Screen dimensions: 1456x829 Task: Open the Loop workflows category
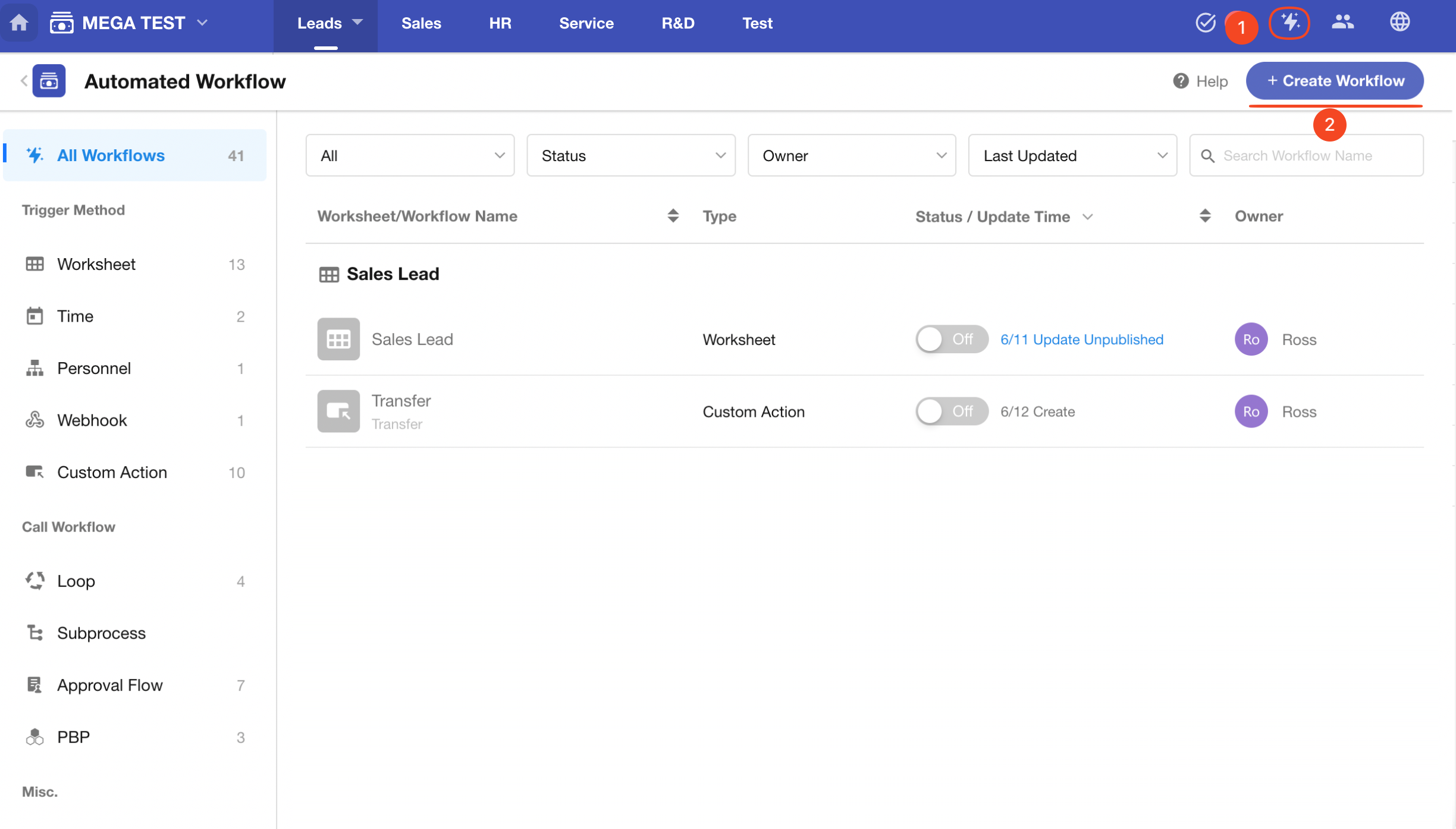tap(76, 580)
